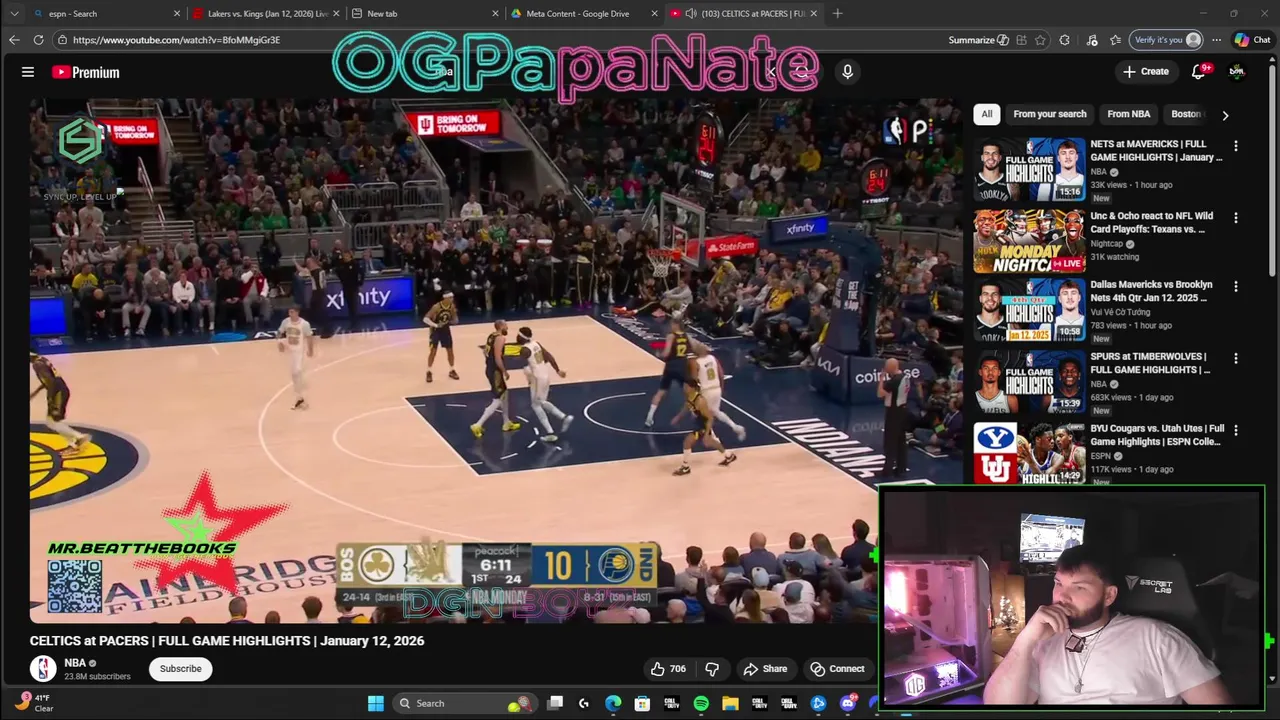This screenshot has width=1280, height=720.
Task: Click the Verify it's you profile button
Action: (x=1166, y=40)
